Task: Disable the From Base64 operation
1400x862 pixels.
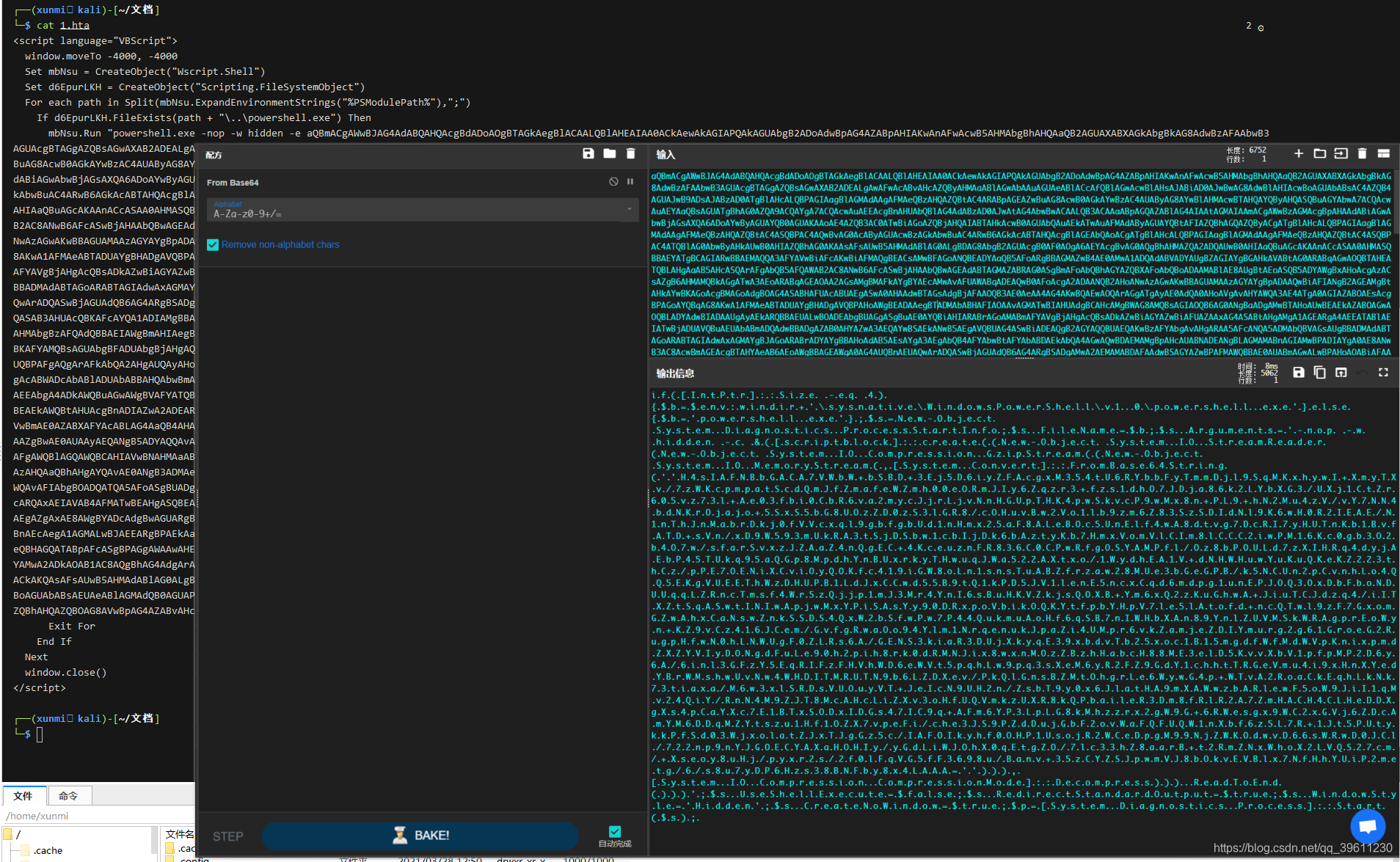Action: pyautogui.click(x=613, y=182)
